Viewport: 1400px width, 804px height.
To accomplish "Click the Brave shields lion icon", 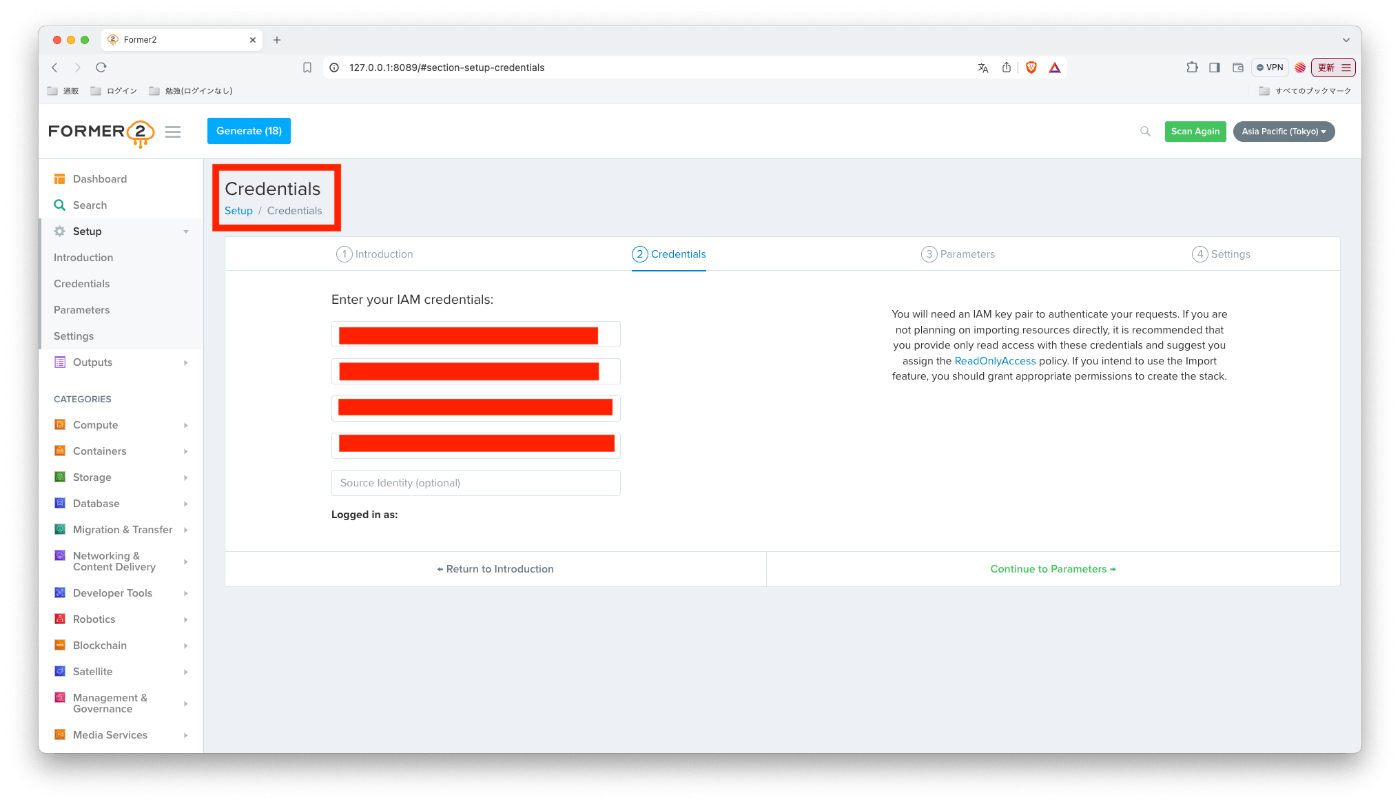I will click(1031, 67).
